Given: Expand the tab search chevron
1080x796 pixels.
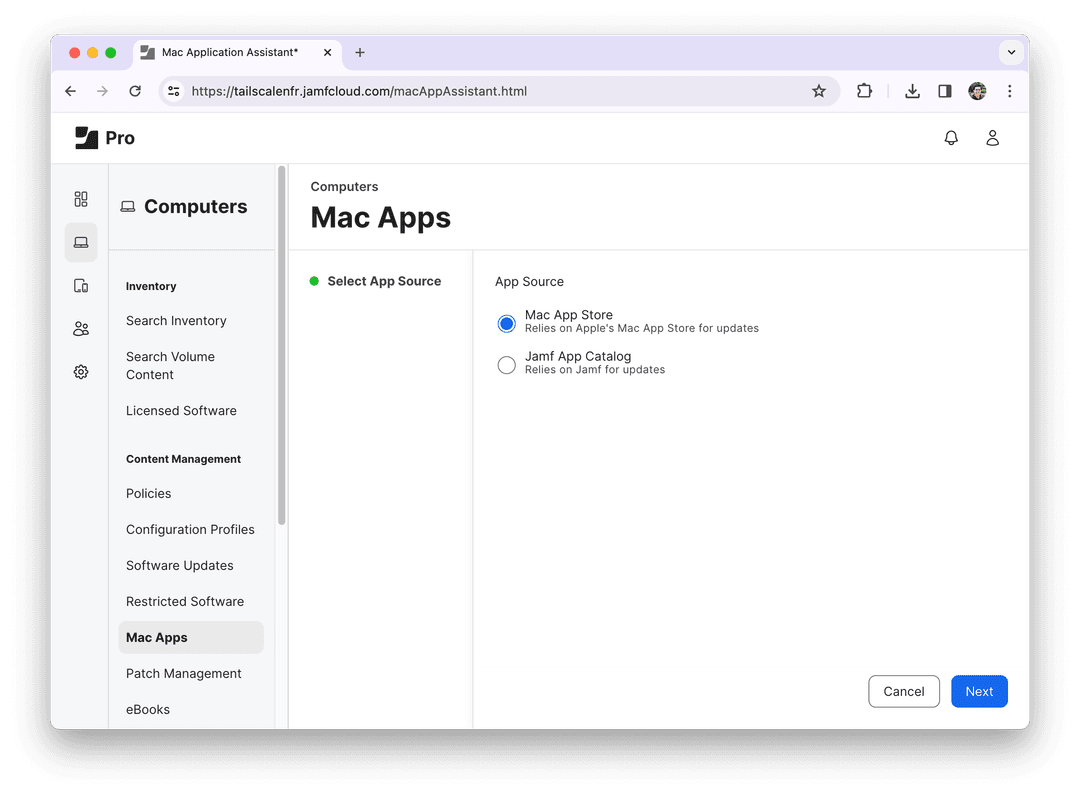Looking at the screenshot, I should (x=1011, y=52).
